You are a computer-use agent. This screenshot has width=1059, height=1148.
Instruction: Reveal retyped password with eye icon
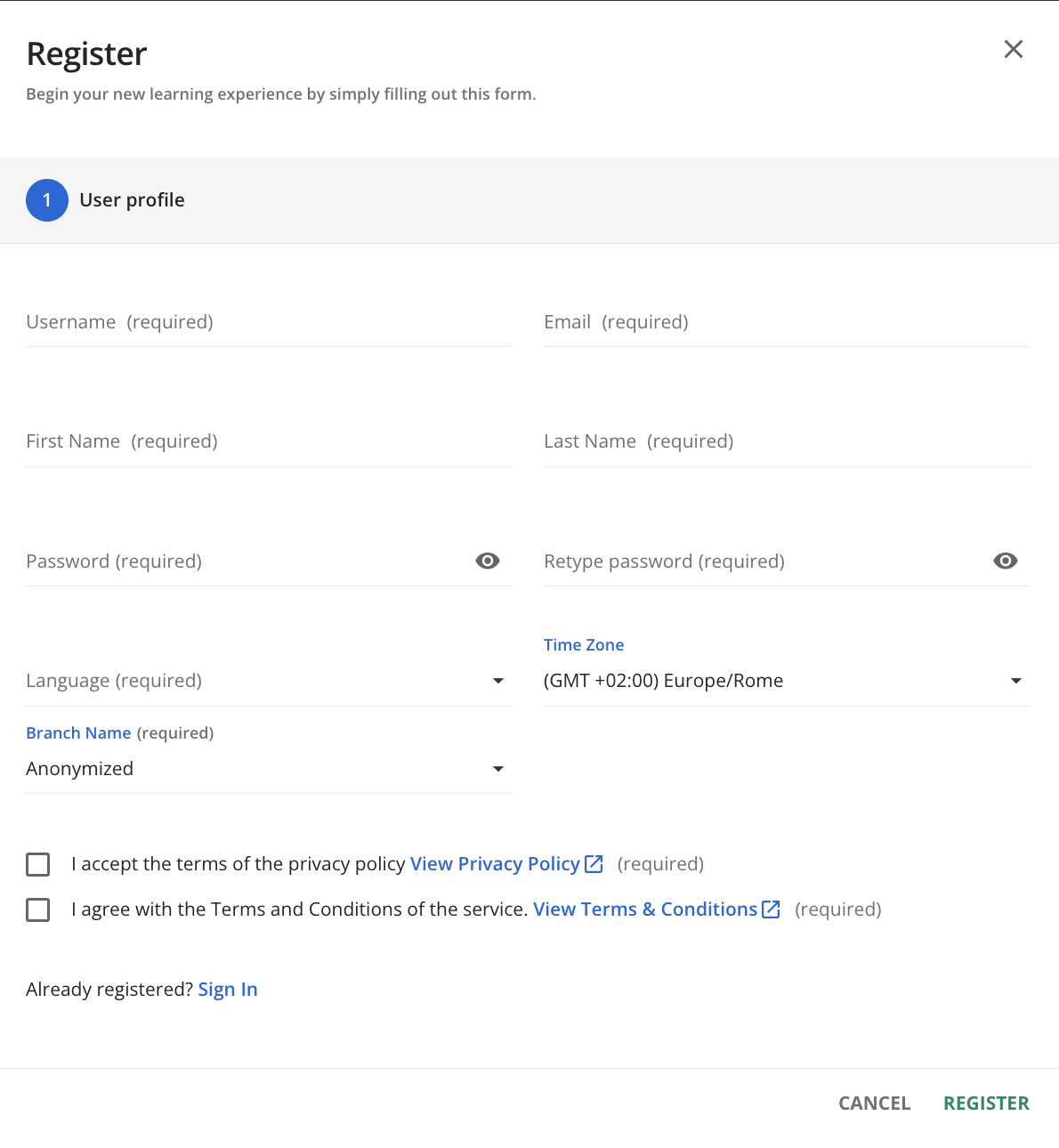pos(1006,561)
